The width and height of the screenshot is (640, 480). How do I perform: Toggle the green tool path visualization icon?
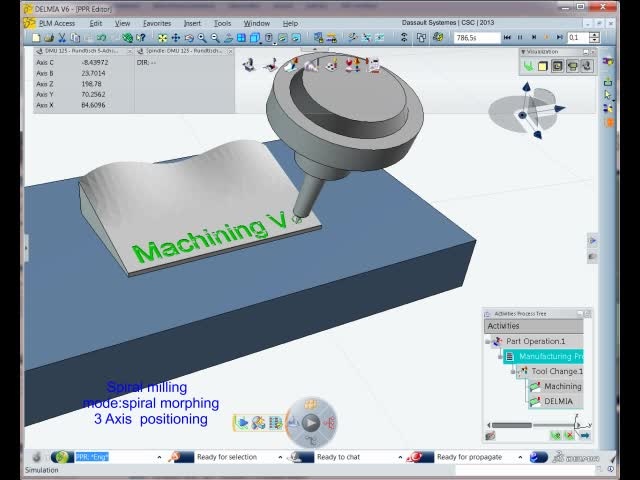click(x=529, y=66)
